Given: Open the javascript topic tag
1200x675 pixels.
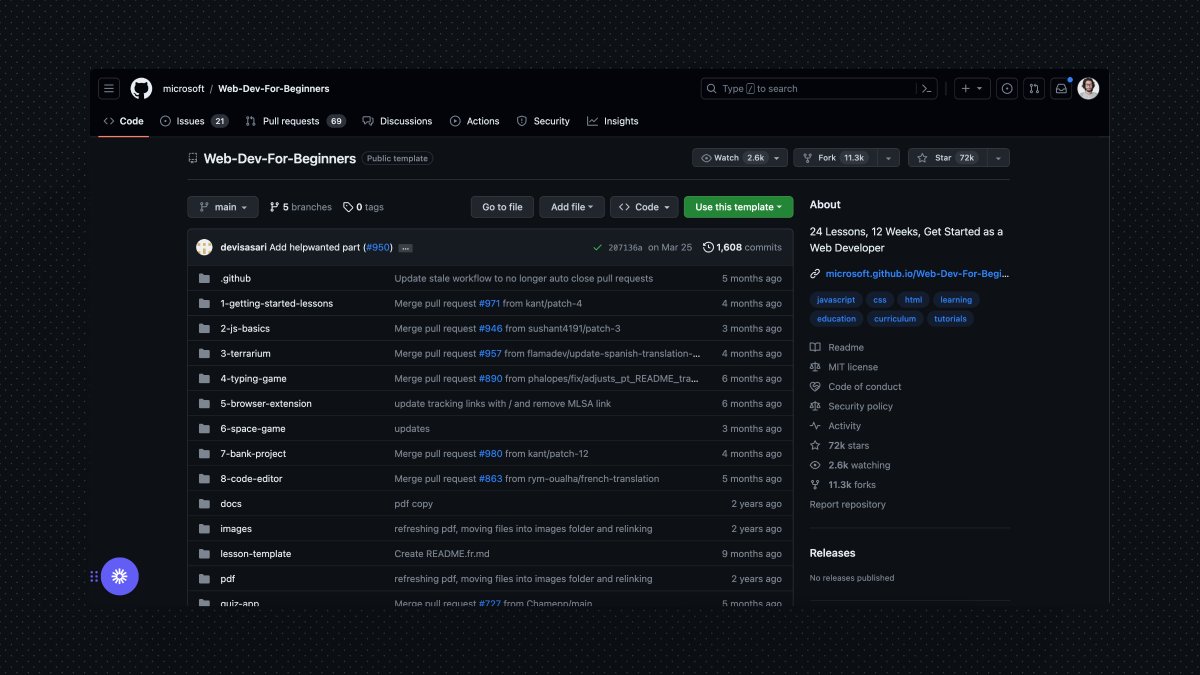Looking at the screenshot, I should (x=835, y=299).
